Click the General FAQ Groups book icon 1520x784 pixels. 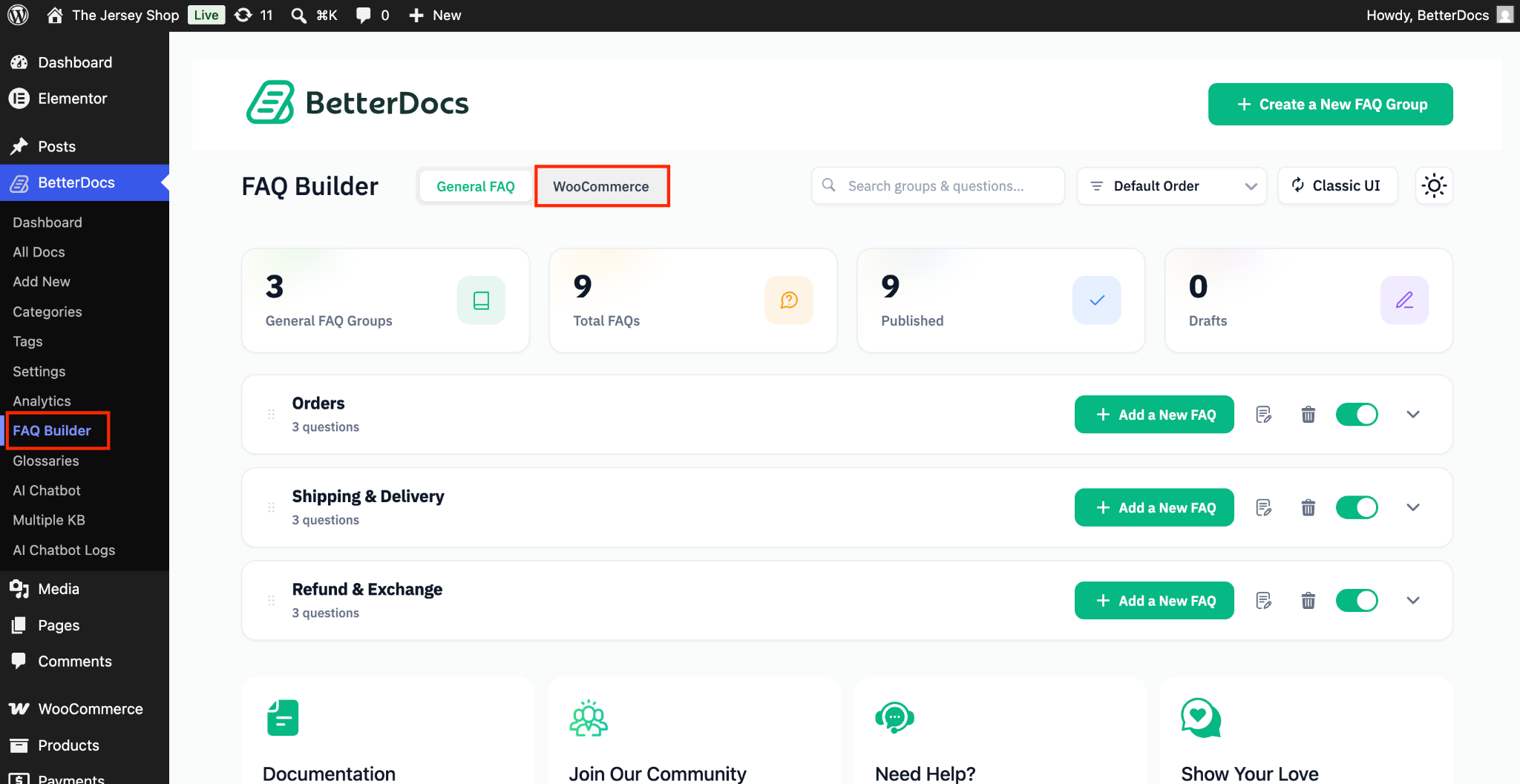click(x=481, y=300)
